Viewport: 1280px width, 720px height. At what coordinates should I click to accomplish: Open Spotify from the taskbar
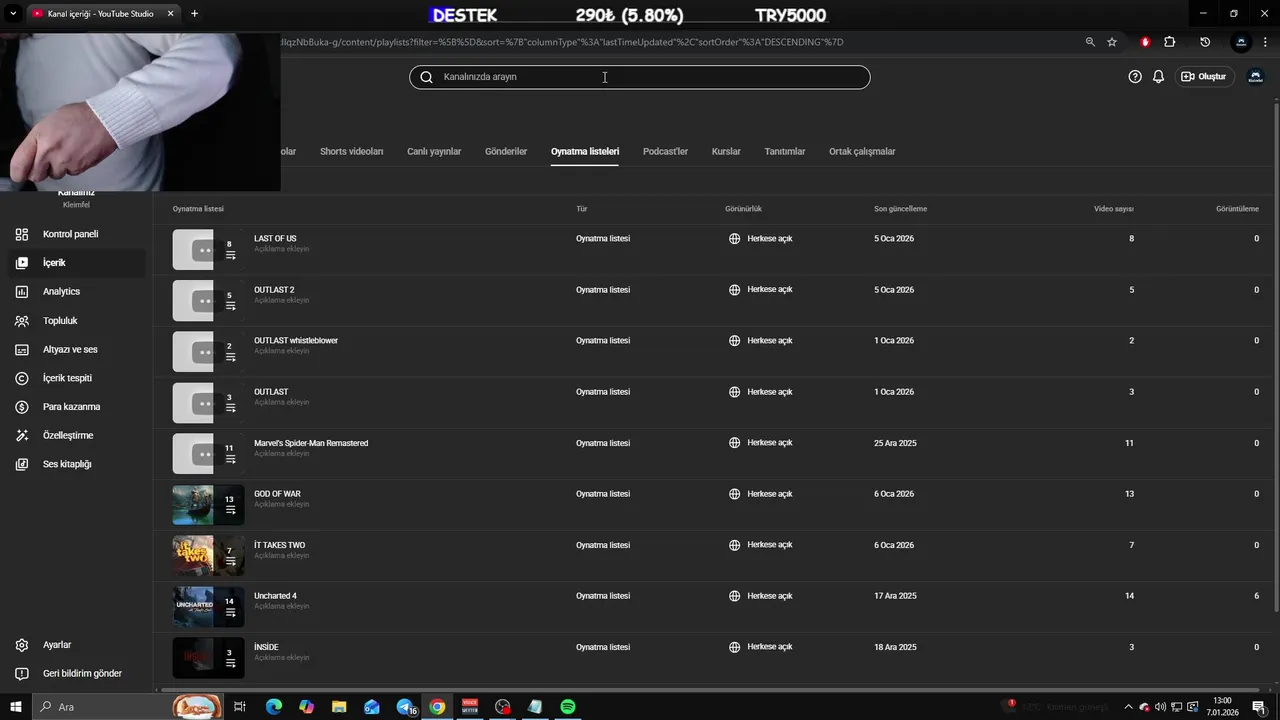pyautogui.click(x=568, y=707)
